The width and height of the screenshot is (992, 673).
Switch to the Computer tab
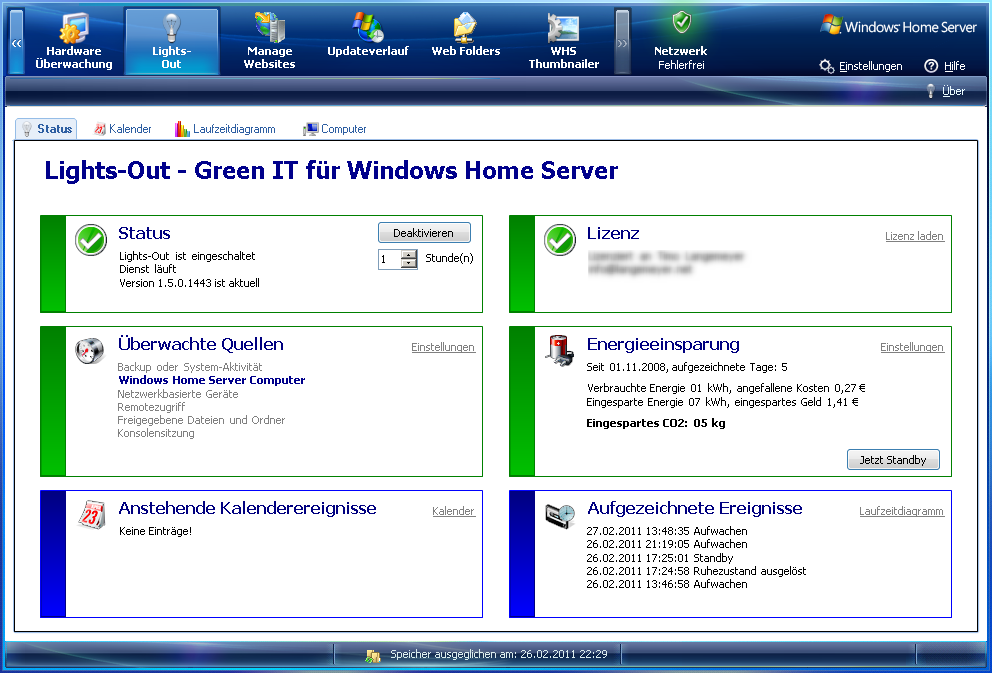click(x=335, y=129)
